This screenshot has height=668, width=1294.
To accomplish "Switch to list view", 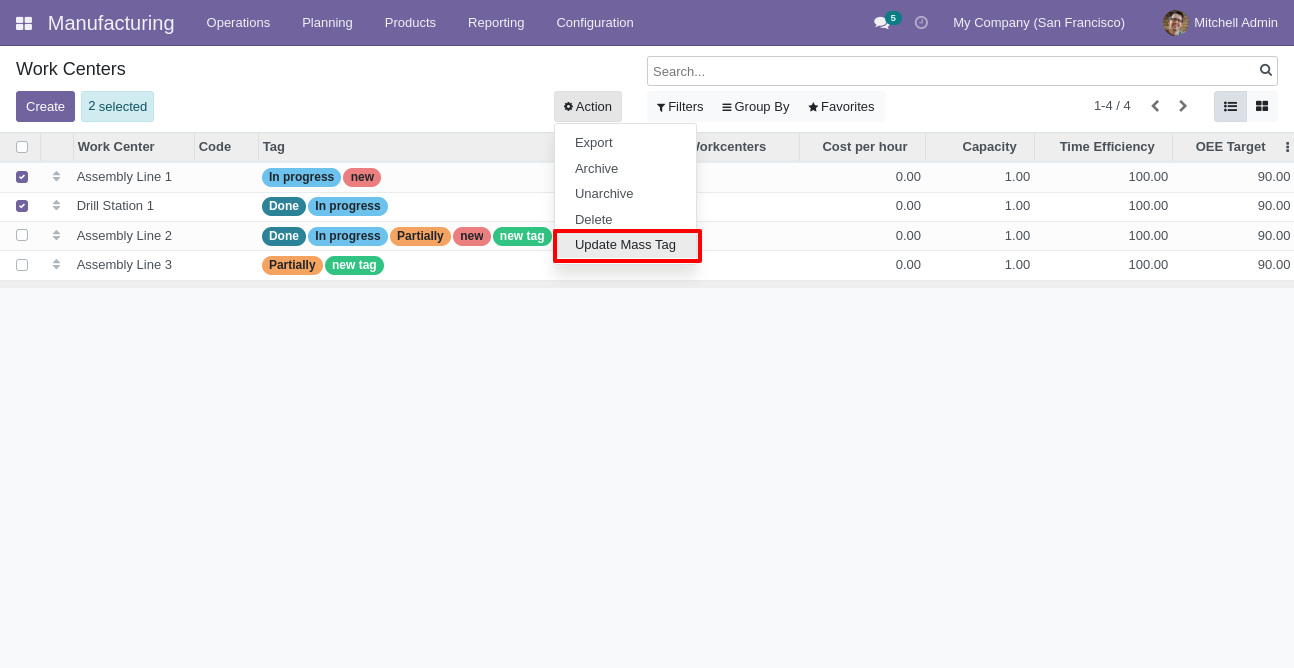I will click(1230, 106).
